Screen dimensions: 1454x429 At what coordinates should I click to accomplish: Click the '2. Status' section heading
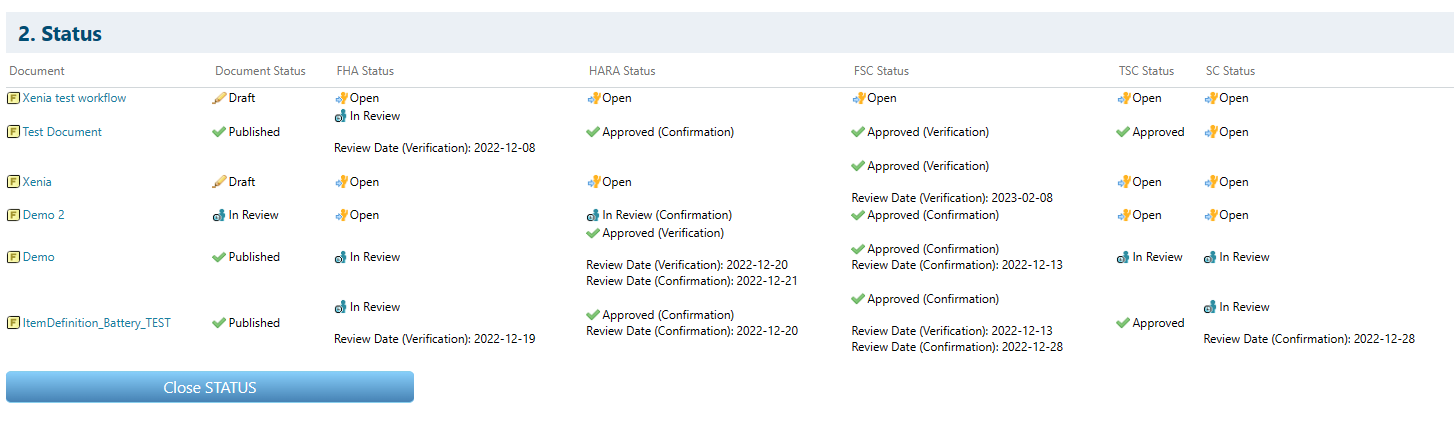click(x=60, y=33)
